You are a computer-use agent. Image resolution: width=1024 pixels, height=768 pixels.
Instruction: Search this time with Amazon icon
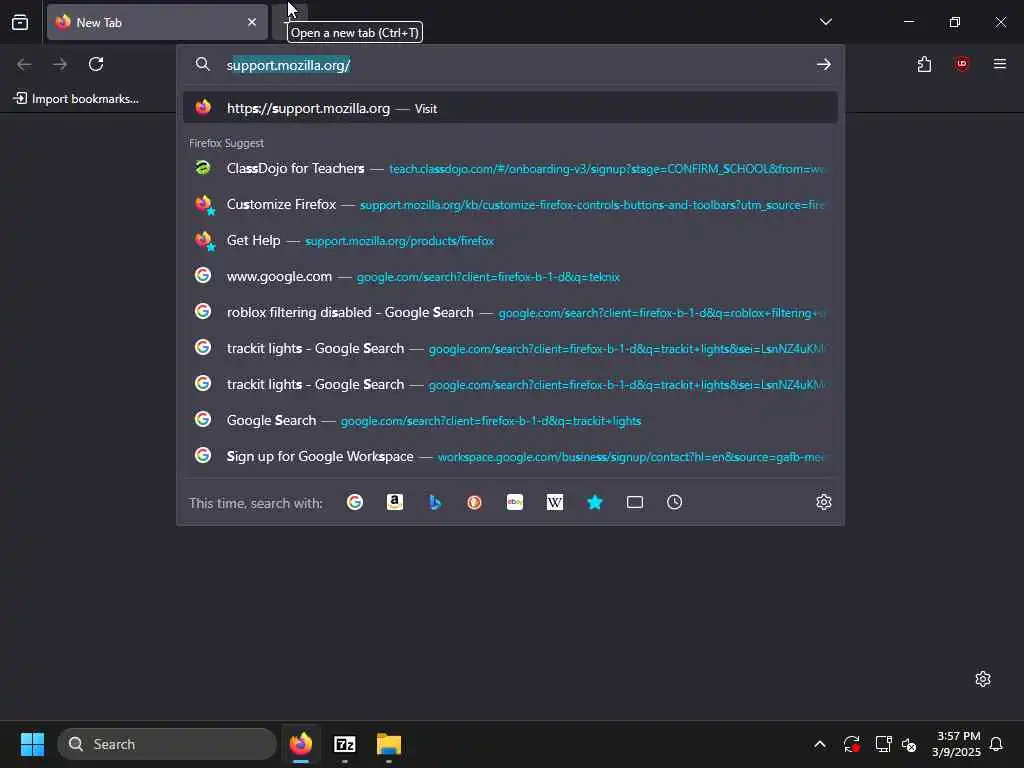click(x=394, y=502)
